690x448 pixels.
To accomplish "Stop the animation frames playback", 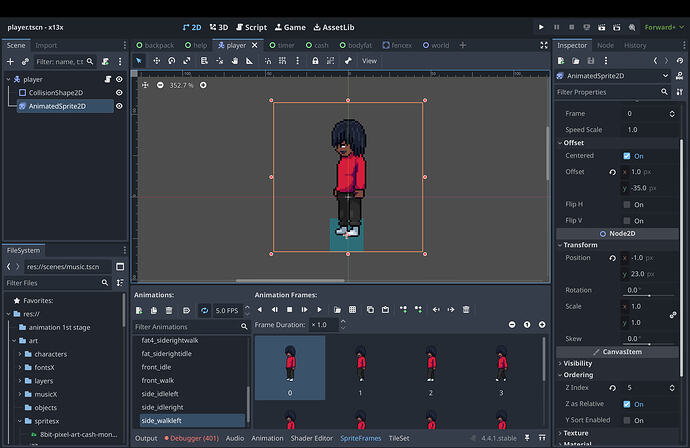I will pos(290,310).
